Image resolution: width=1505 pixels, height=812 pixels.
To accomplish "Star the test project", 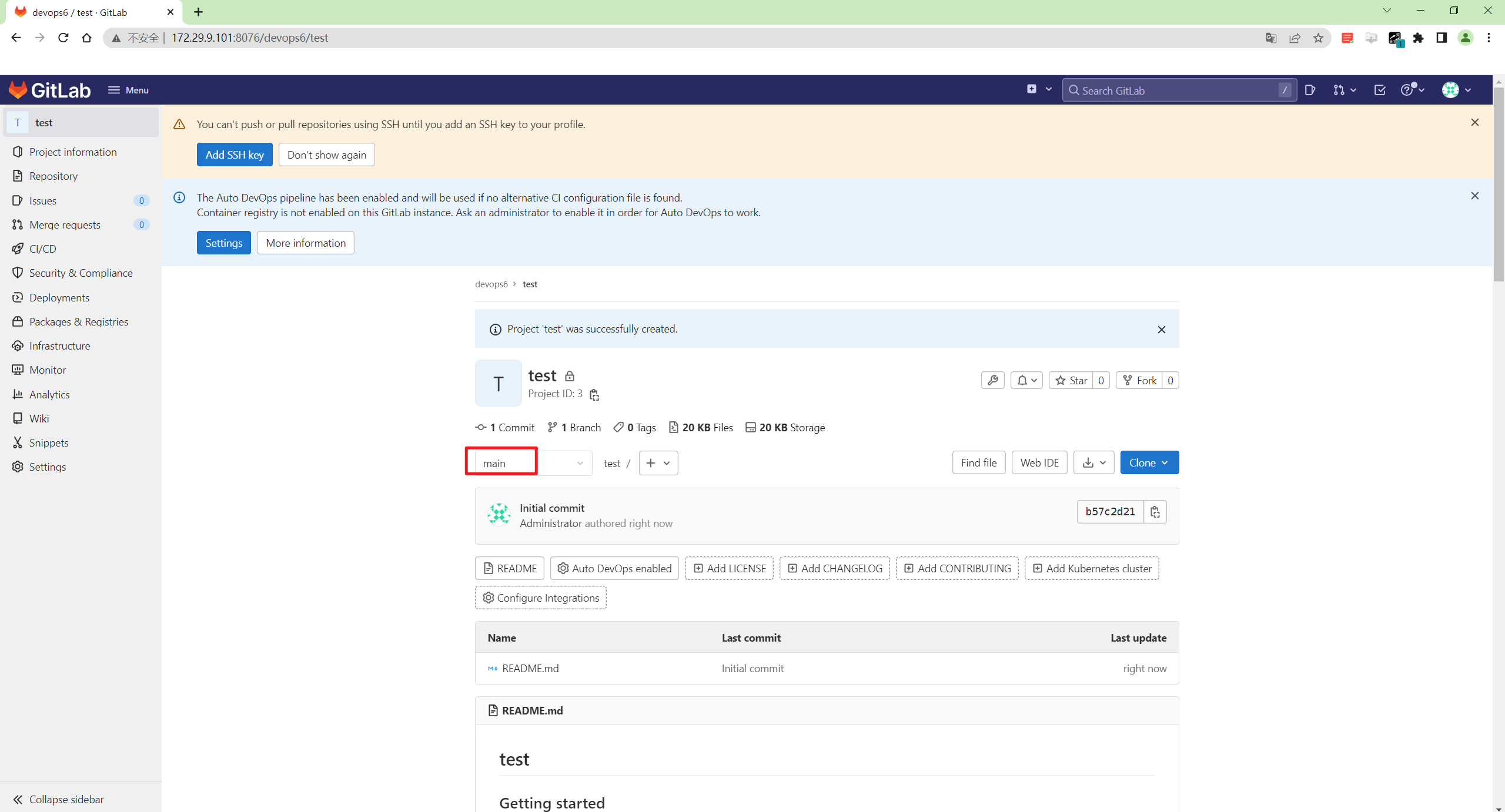I will tap(1071, 380).
